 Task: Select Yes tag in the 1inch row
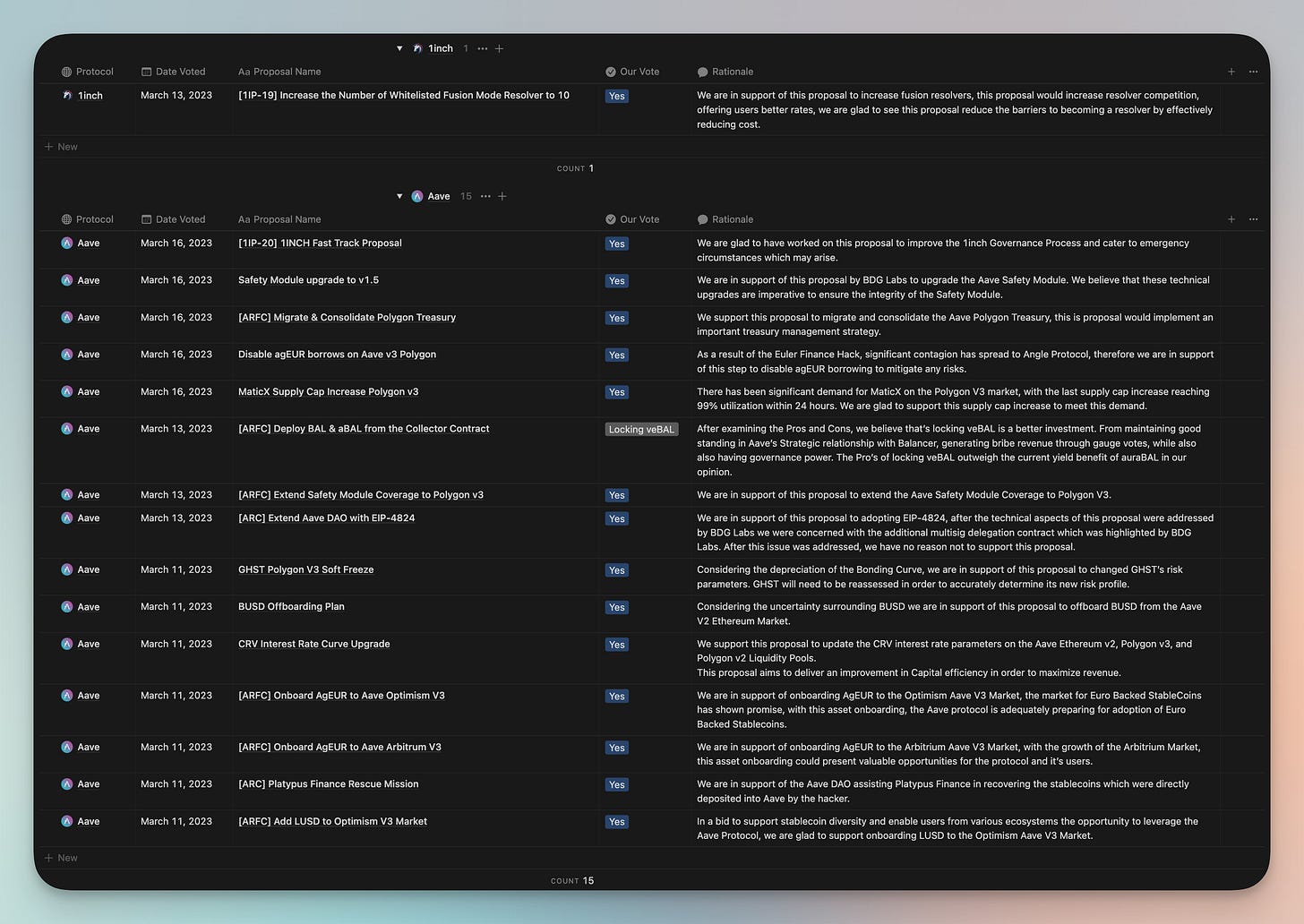(x=616, y=96)
